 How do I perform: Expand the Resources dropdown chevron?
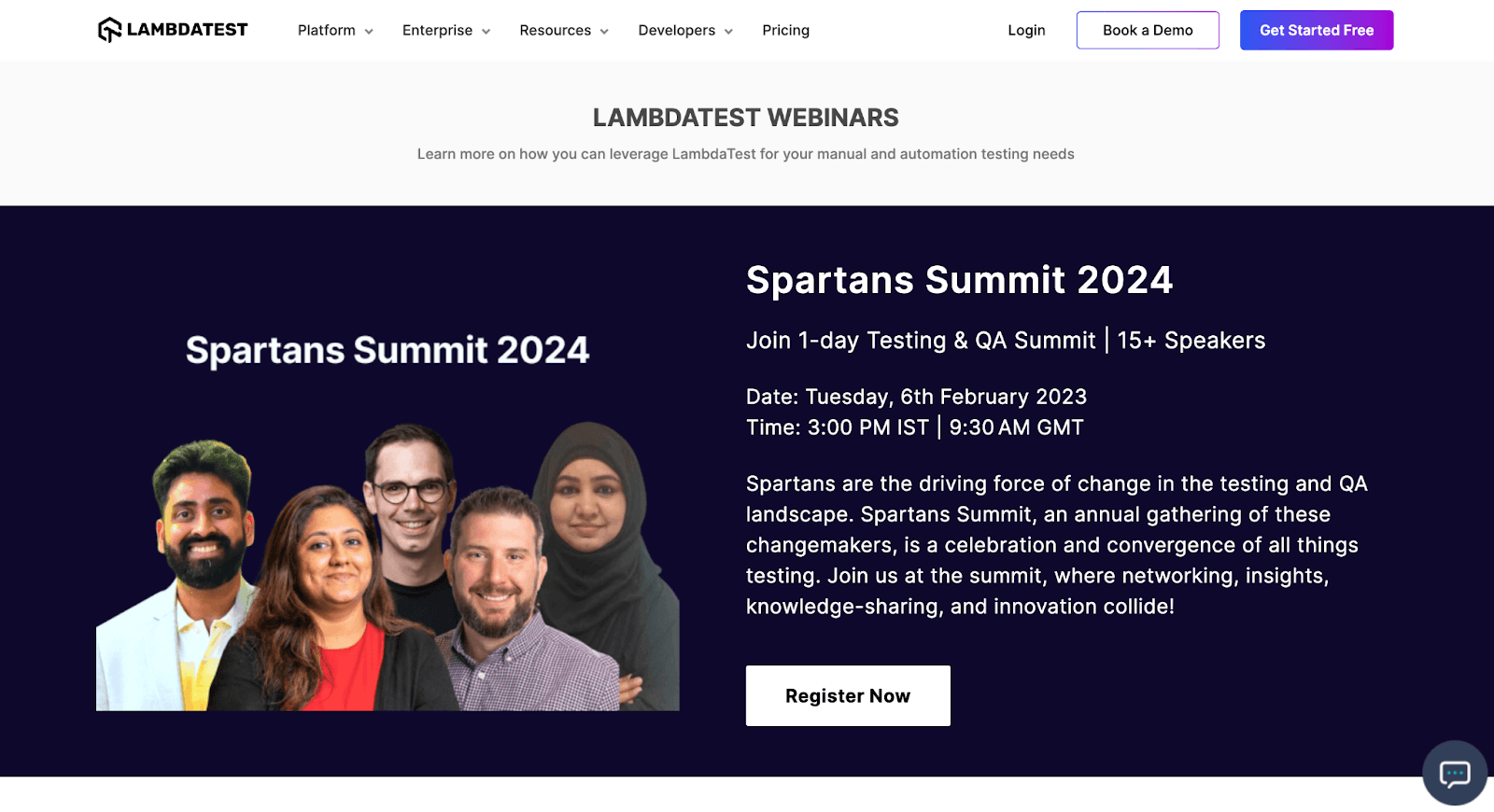pos(604,32)
